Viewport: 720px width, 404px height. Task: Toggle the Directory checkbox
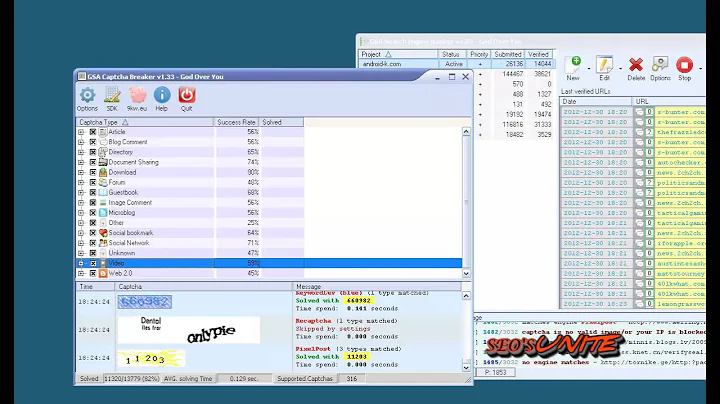click(x=93, y=152)
